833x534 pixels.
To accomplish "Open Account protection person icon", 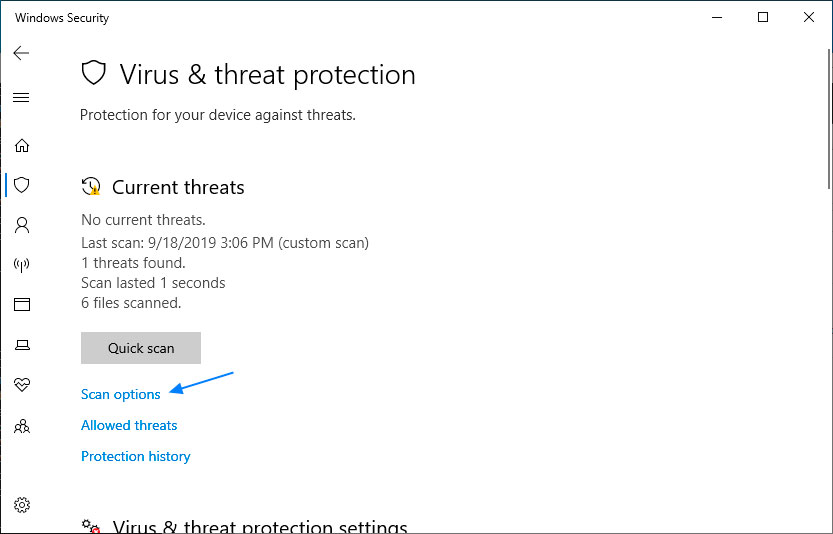I will (21, 225).
